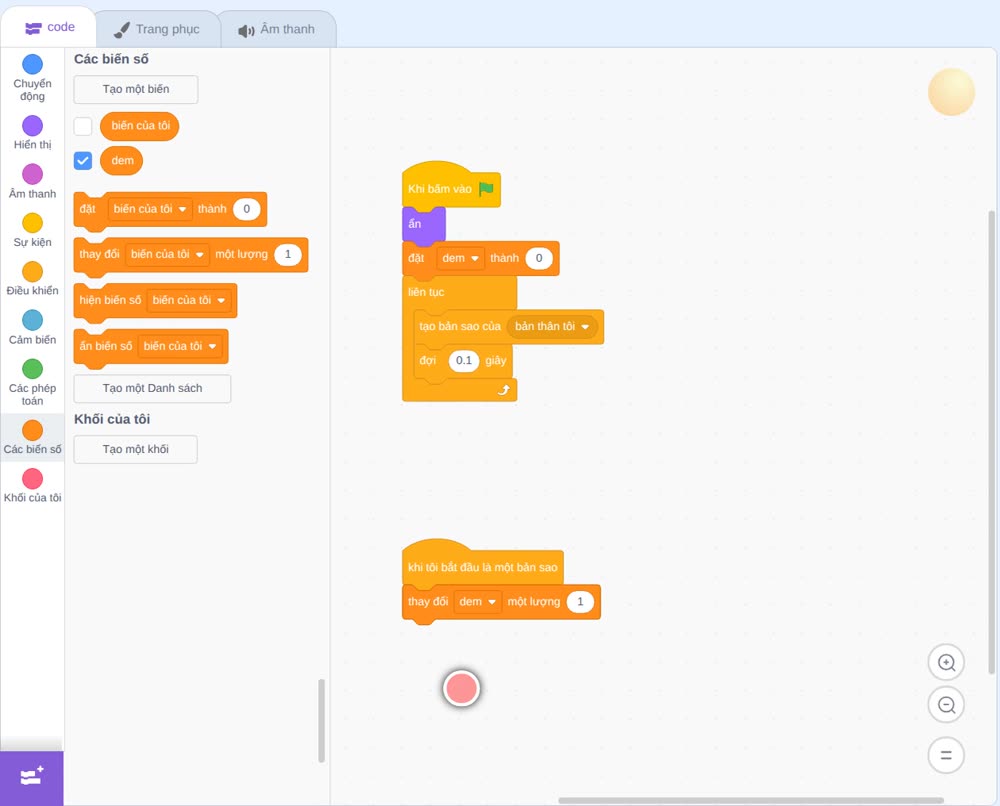
Task: Click the add extension button
Action: [x=32, y=778]
